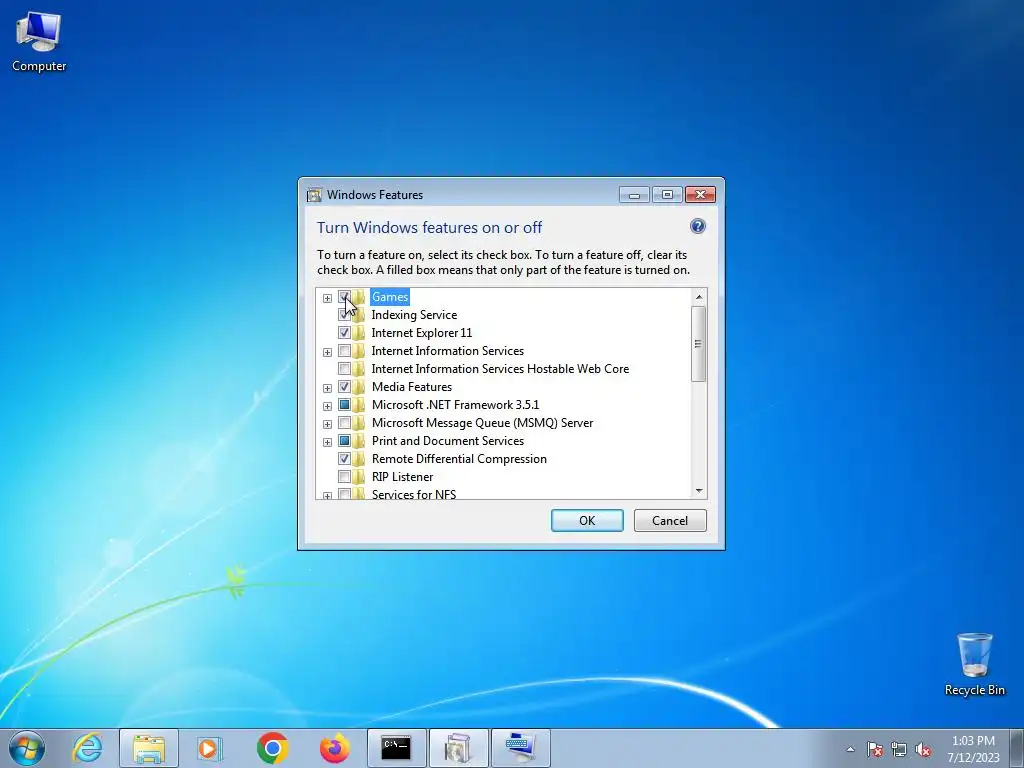Launch Windows Media Player from taskbar
The height and width of the screenshot is (768, 1024).
pos(210,748)
